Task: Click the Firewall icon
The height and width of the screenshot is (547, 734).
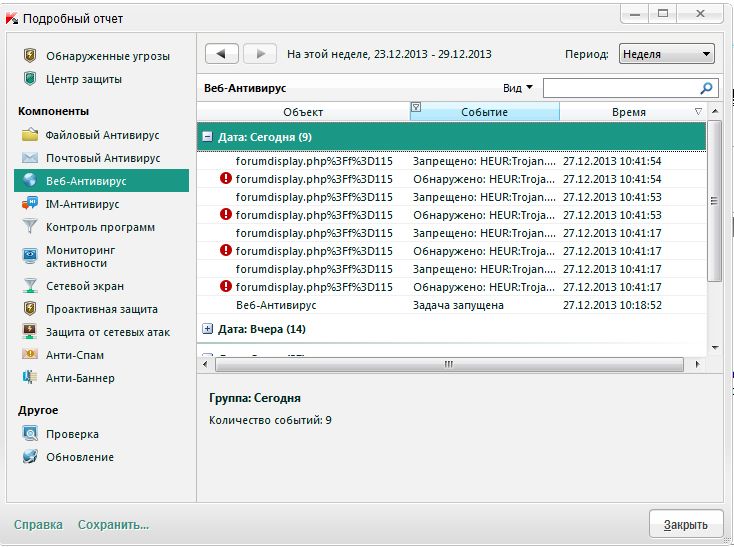Action: coord(29,285)
